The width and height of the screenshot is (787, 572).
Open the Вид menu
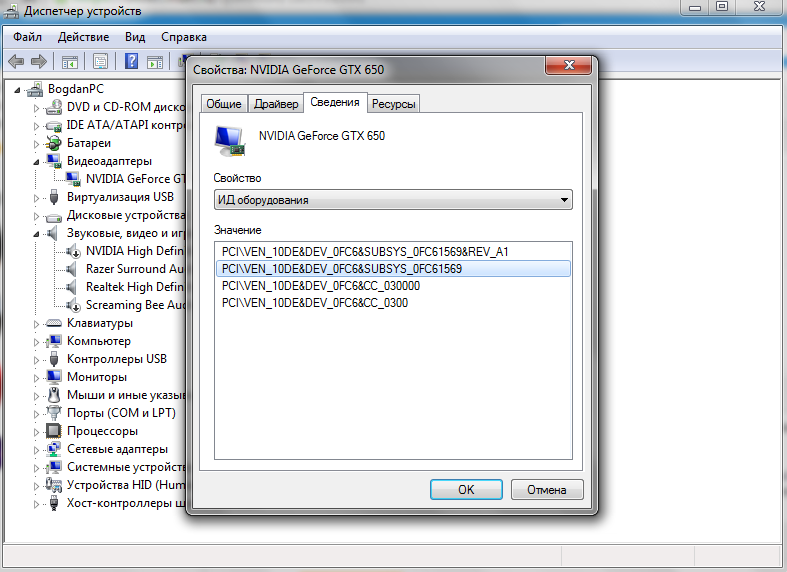coord(135,37)
